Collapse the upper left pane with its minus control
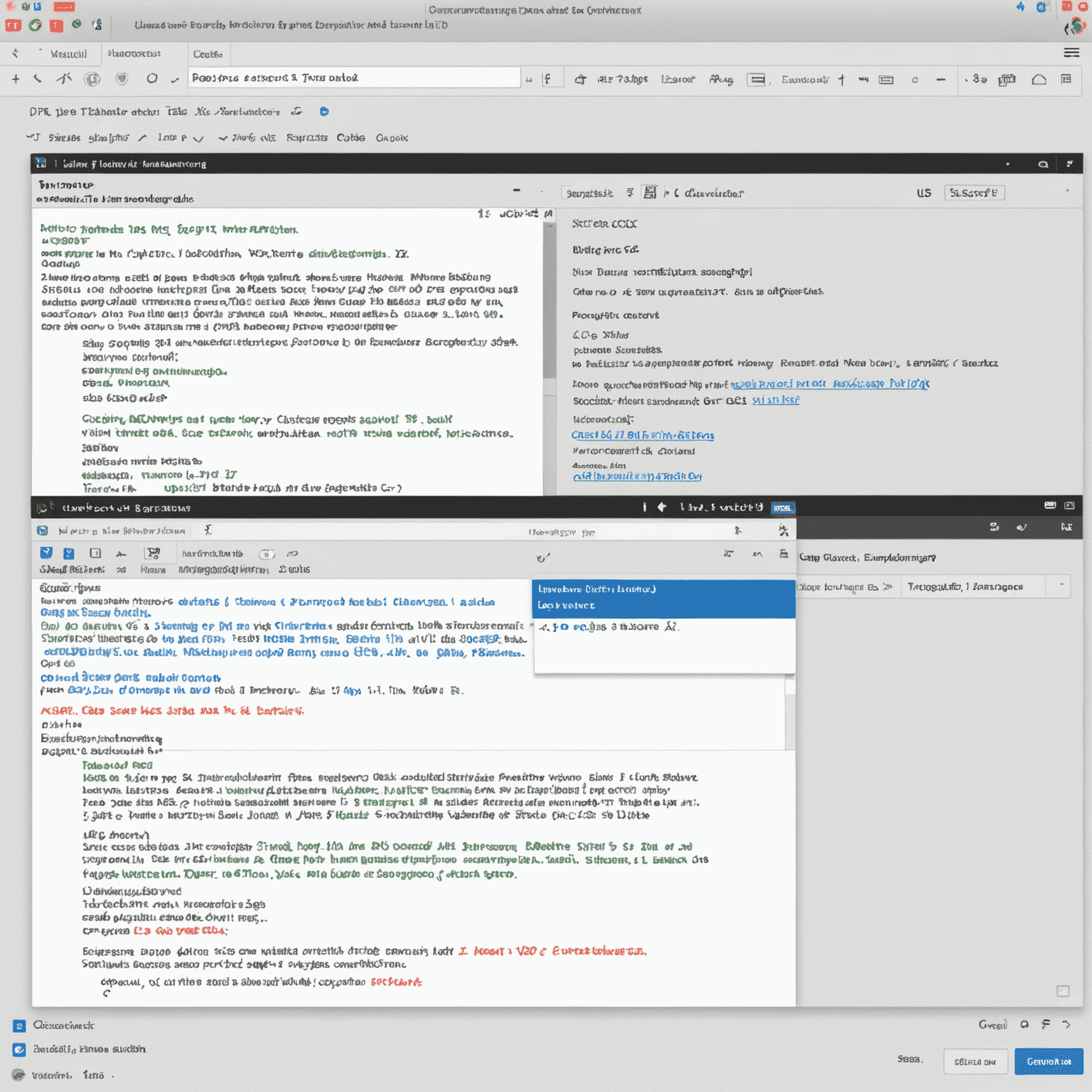 click(517, 191)
